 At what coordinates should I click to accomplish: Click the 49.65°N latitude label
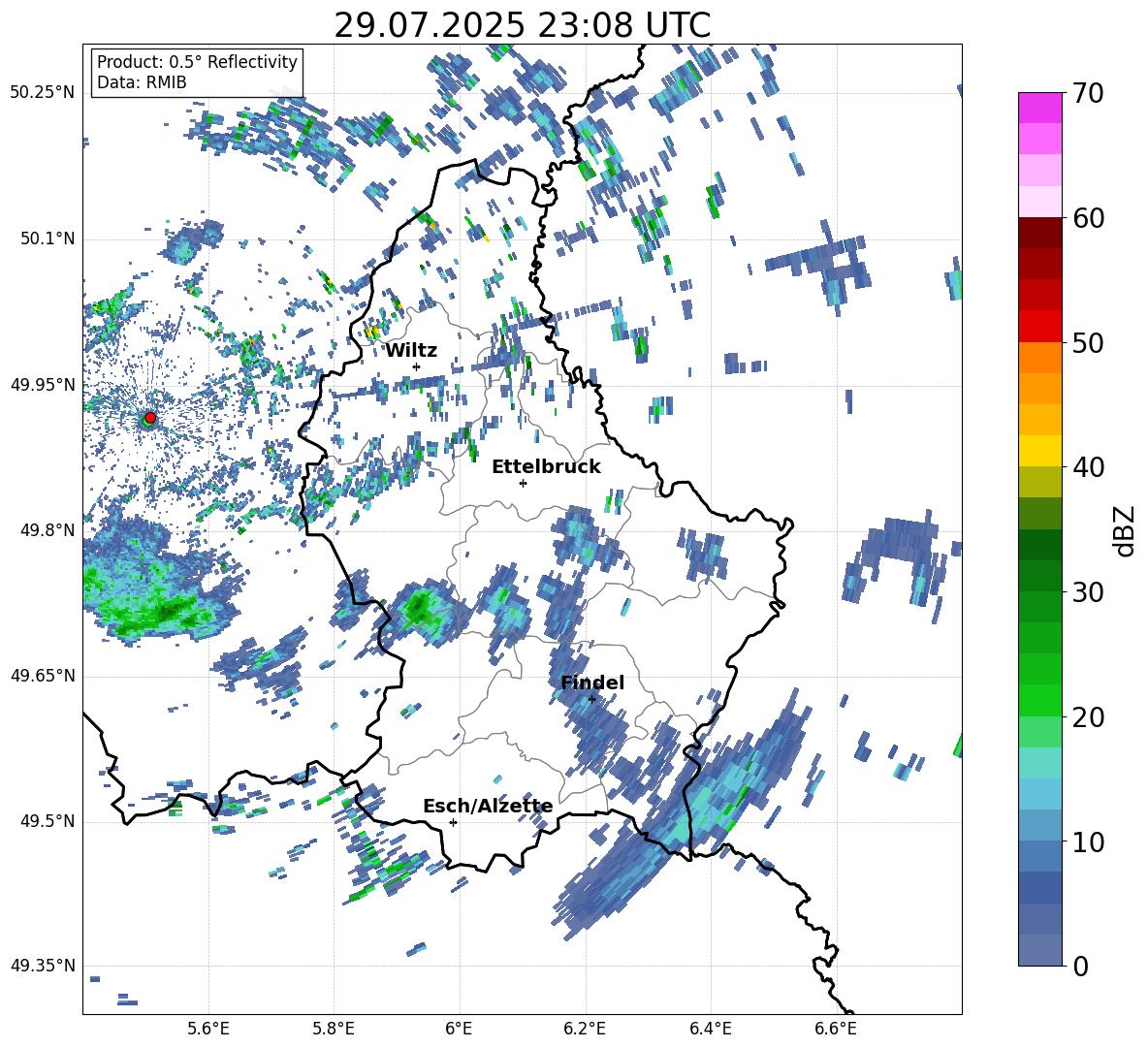pyautogui.click(x=43, y=675)
